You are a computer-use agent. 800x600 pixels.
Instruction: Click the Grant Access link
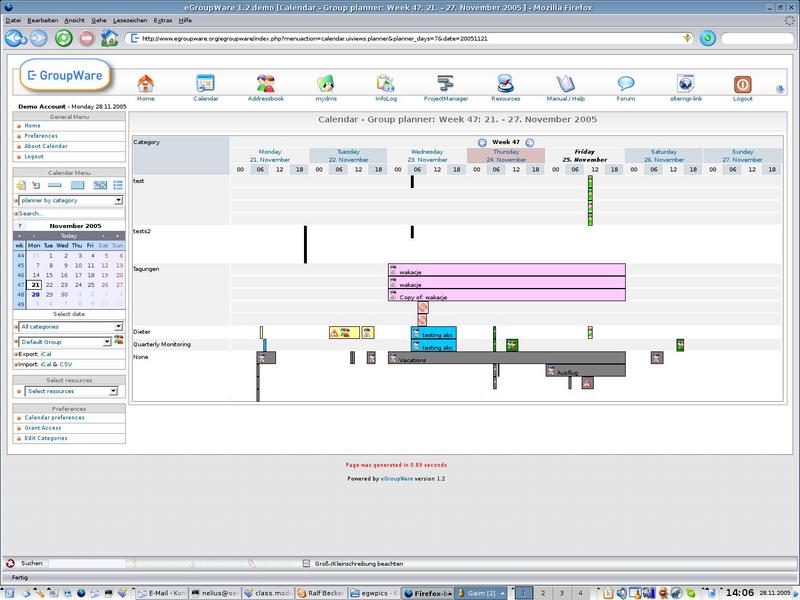[43, 428]
